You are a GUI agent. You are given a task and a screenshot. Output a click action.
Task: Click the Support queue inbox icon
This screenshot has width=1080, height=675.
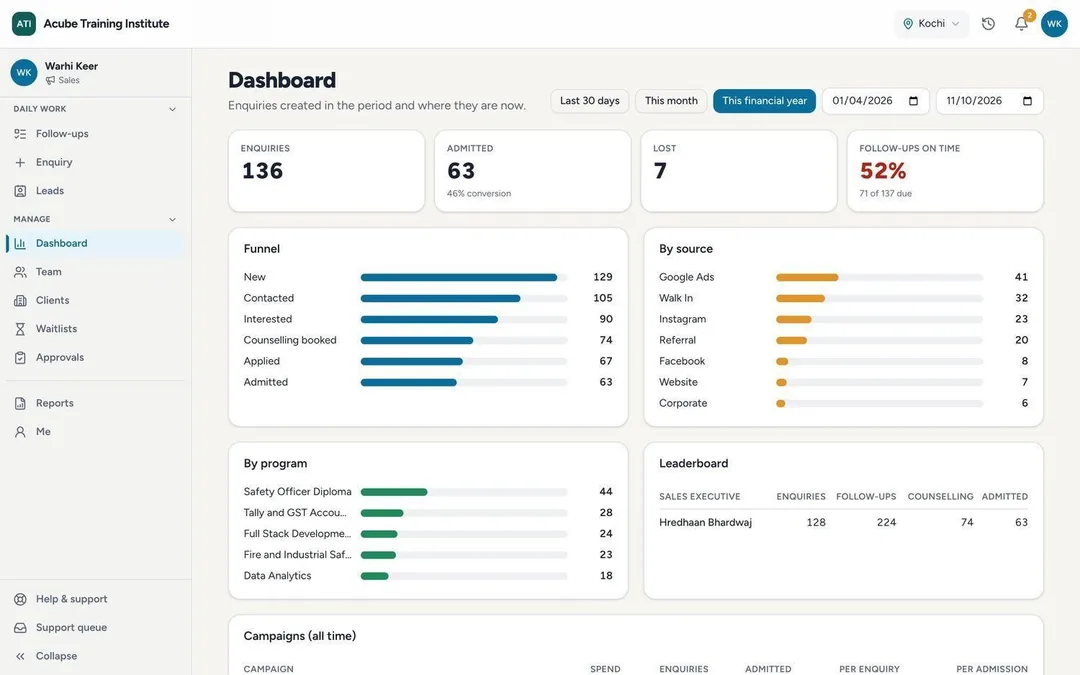(20, 627)
